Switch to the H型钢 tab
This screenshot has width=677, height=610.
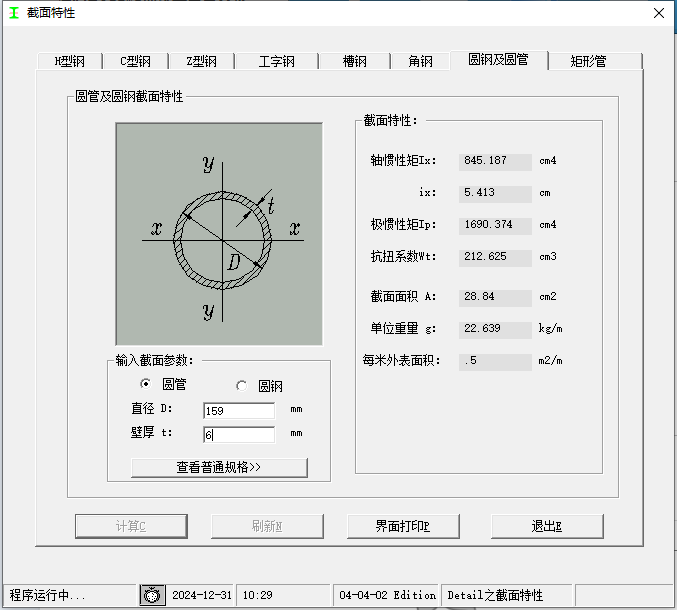[x=70, y=61]
